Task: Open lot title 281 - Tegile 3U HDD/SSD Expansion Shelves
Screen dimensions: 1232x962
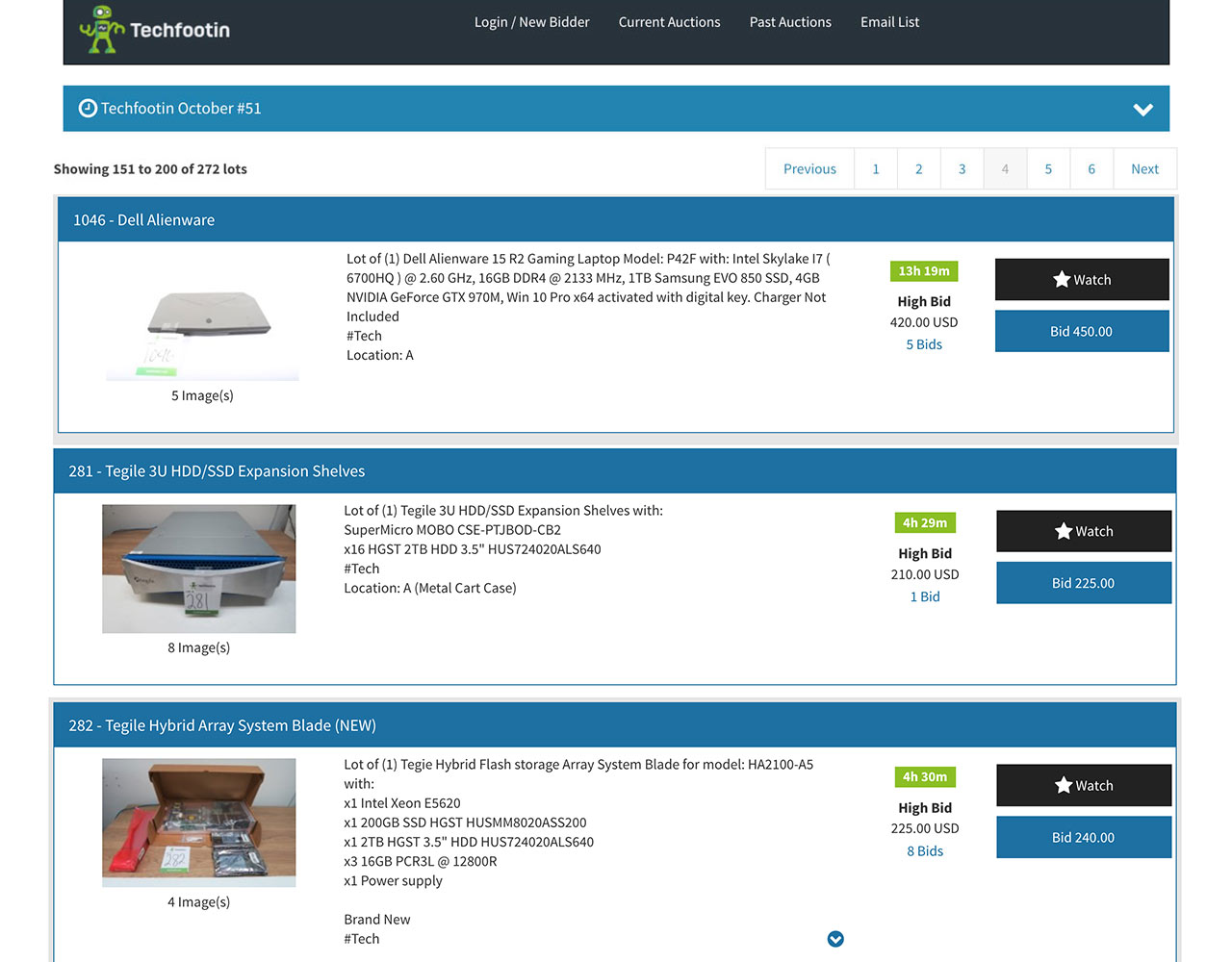Action: click(x=217, y=471)
